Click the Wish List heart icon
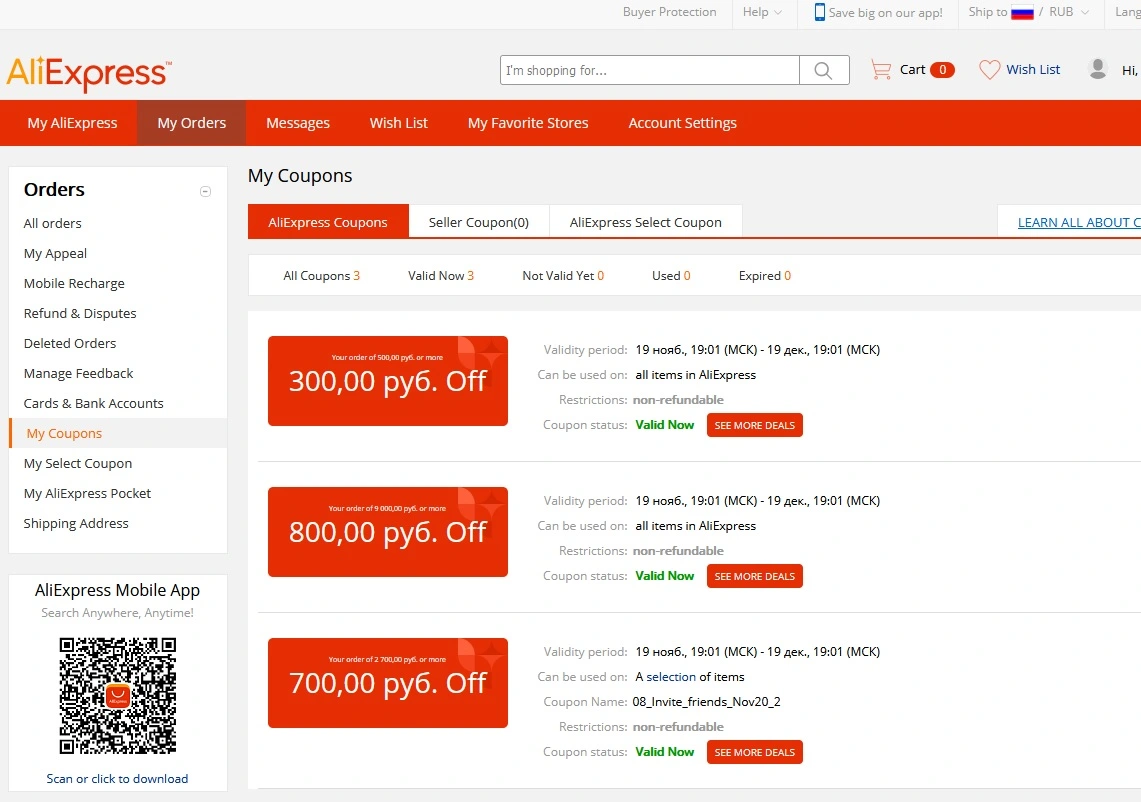This screenshot has width=1141, height=802. coord(989,70)
